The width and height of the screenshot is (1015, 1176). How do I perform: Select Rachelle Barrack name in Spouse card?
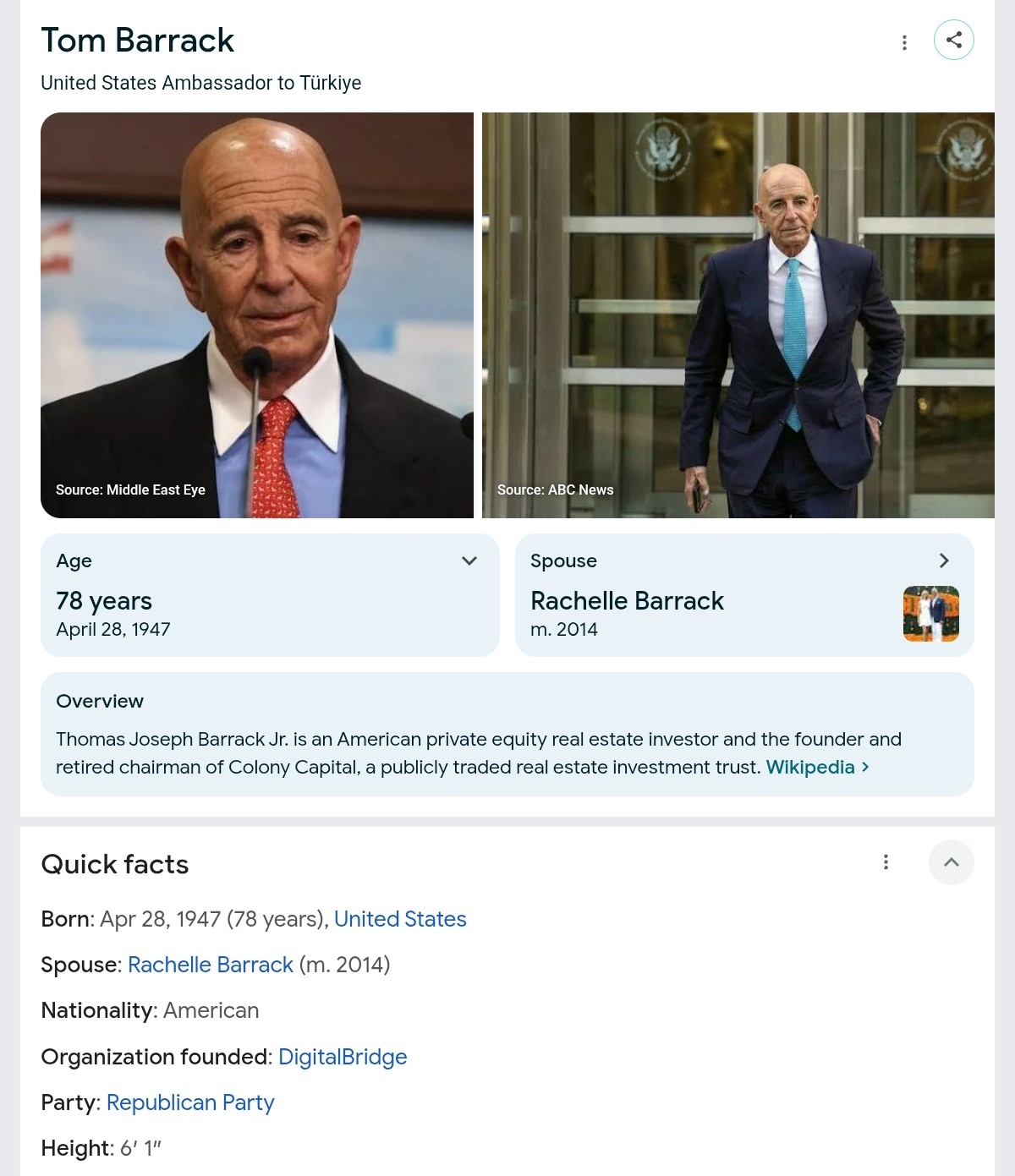[x=627, y=601]
